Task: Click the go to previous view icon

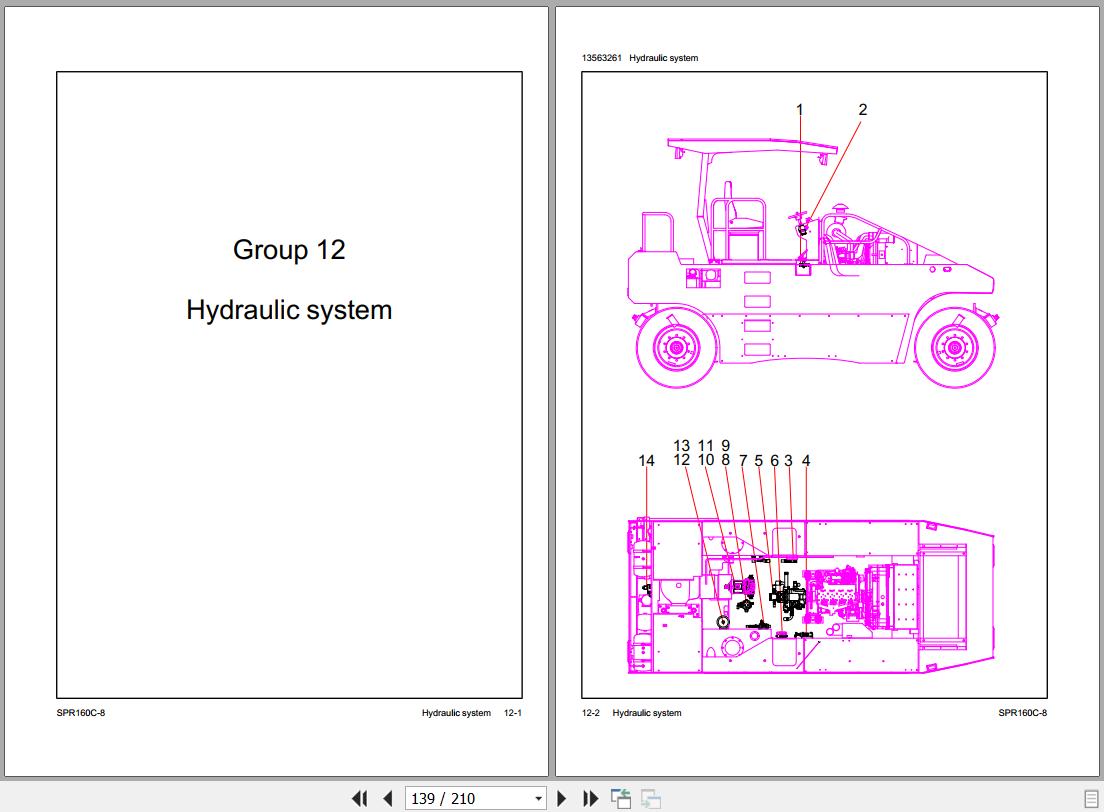Action: [x=621, y=798]
